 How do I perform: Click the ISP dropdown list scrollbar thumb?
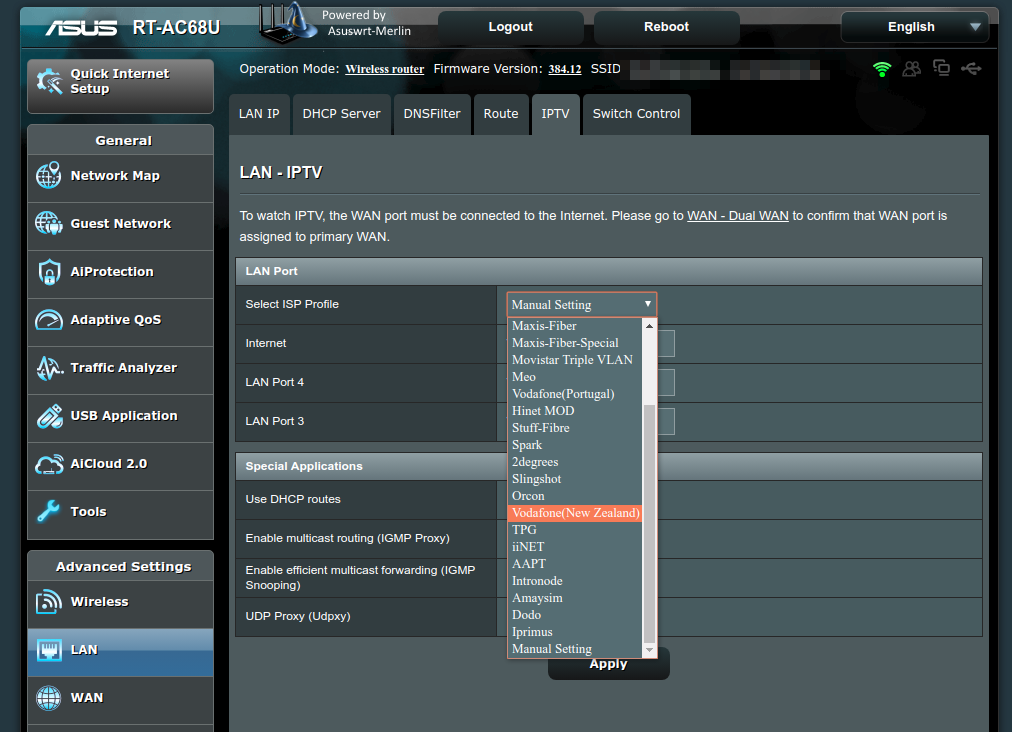[x=649, y=524]
